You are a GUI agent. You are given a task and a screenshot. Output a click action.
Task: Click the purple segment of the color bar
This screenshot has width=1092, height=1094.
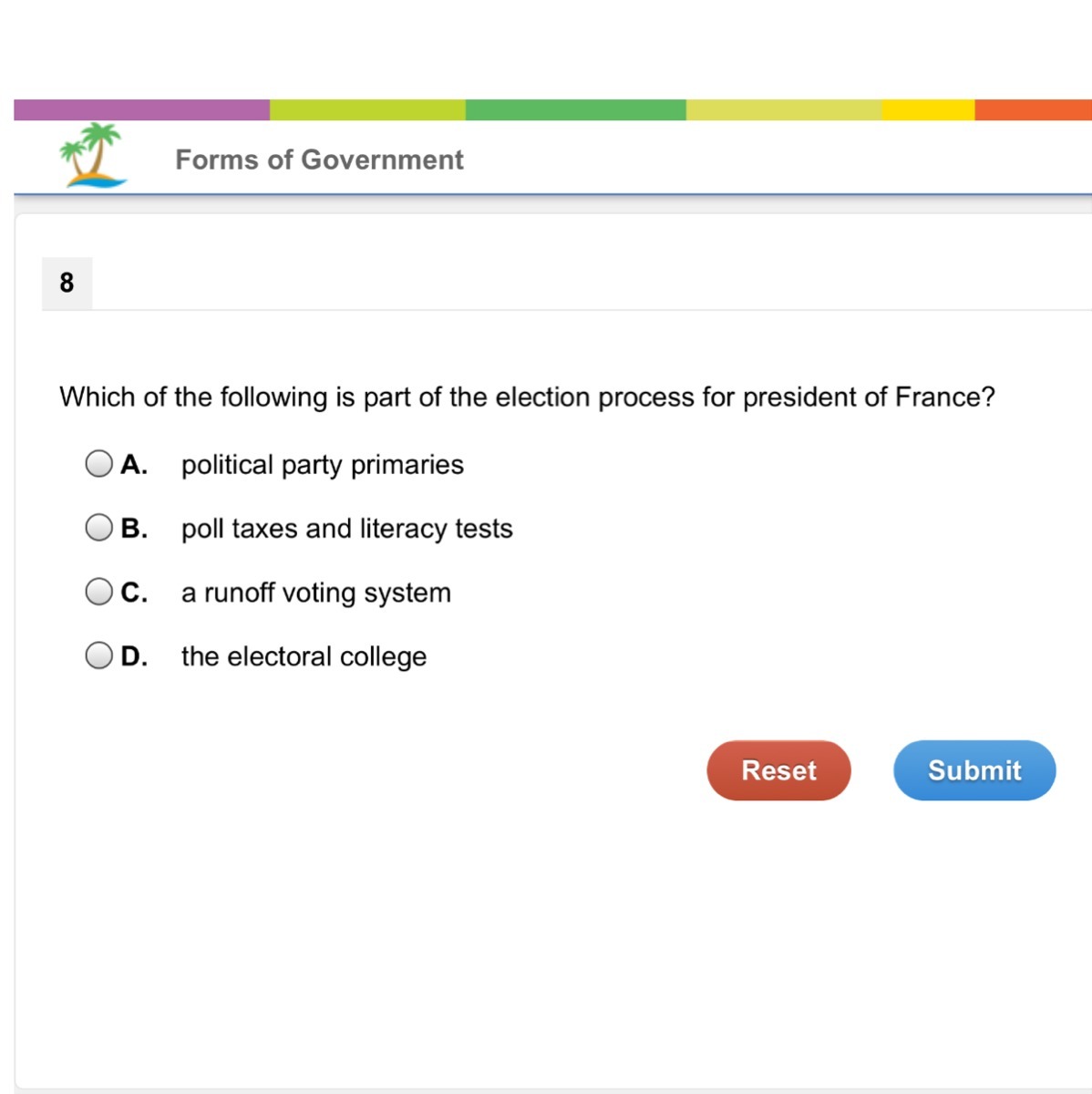click(x=141, y=110)
